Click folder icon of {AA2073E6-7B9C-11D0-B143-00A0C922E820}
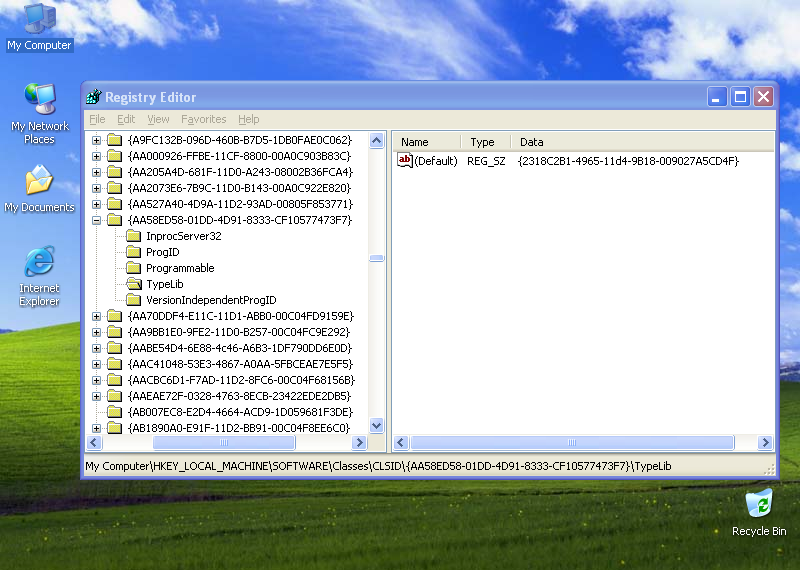This screenshot has height=570, width=800. click(115, 188)
